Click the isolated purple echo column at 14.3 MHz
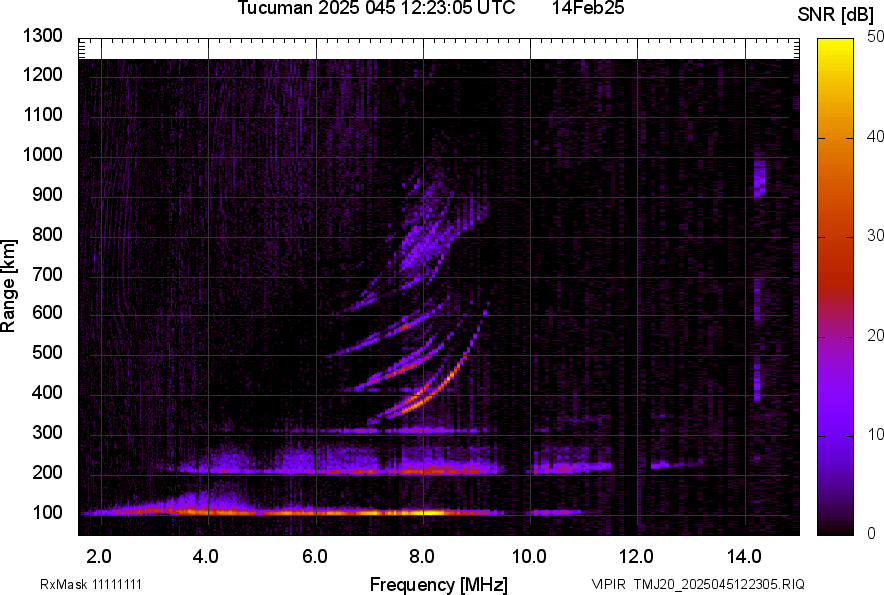 (759, 178)
